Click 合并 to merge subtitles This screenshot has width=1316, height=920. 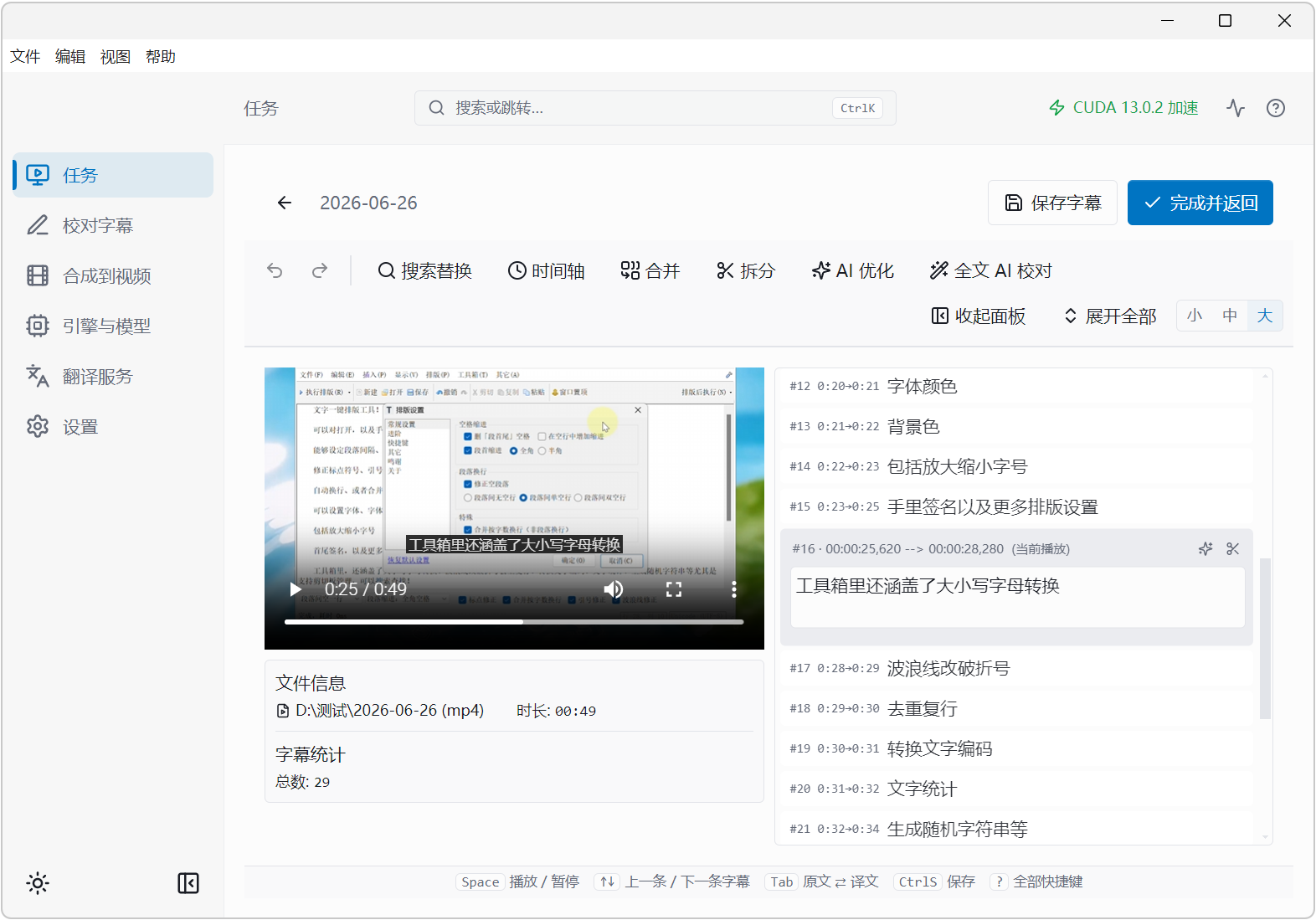pyautogui.click(x=650, y=270)
